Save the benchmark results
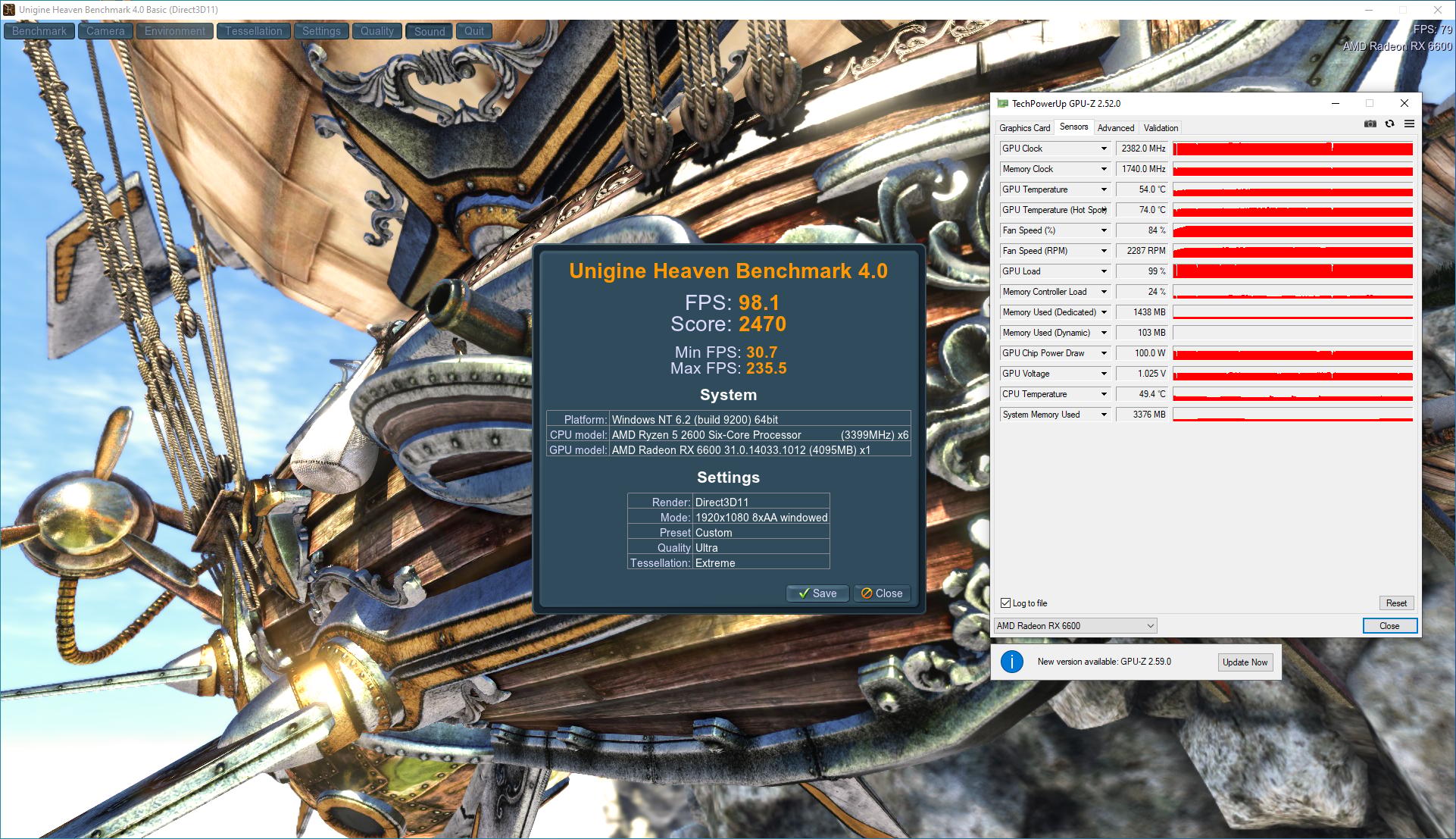The height and width of the screenshot is (839, 1456). [817, 593]
